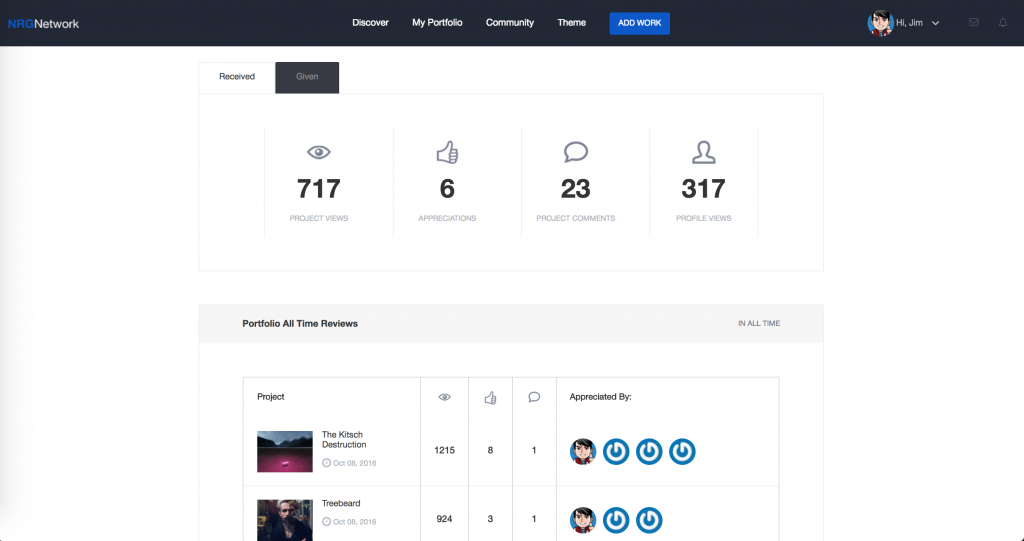This screenshot has width=1024, height=541.
Task: Click the PROJECT COMMENTS label
Action: [575, 218]
